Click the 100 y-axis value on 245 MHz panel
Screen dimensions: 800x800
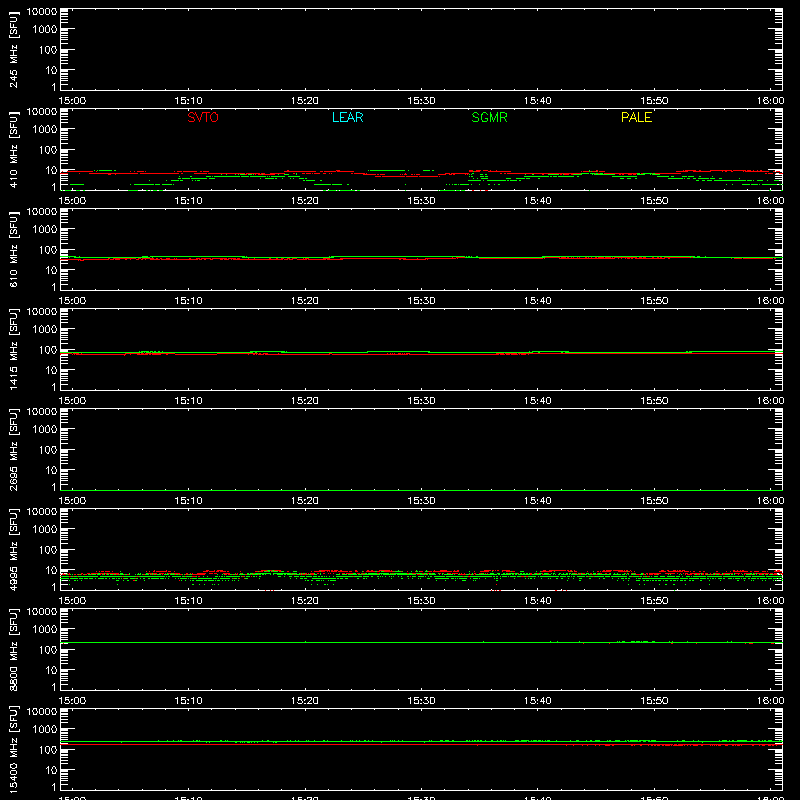[x=48, y=50]
